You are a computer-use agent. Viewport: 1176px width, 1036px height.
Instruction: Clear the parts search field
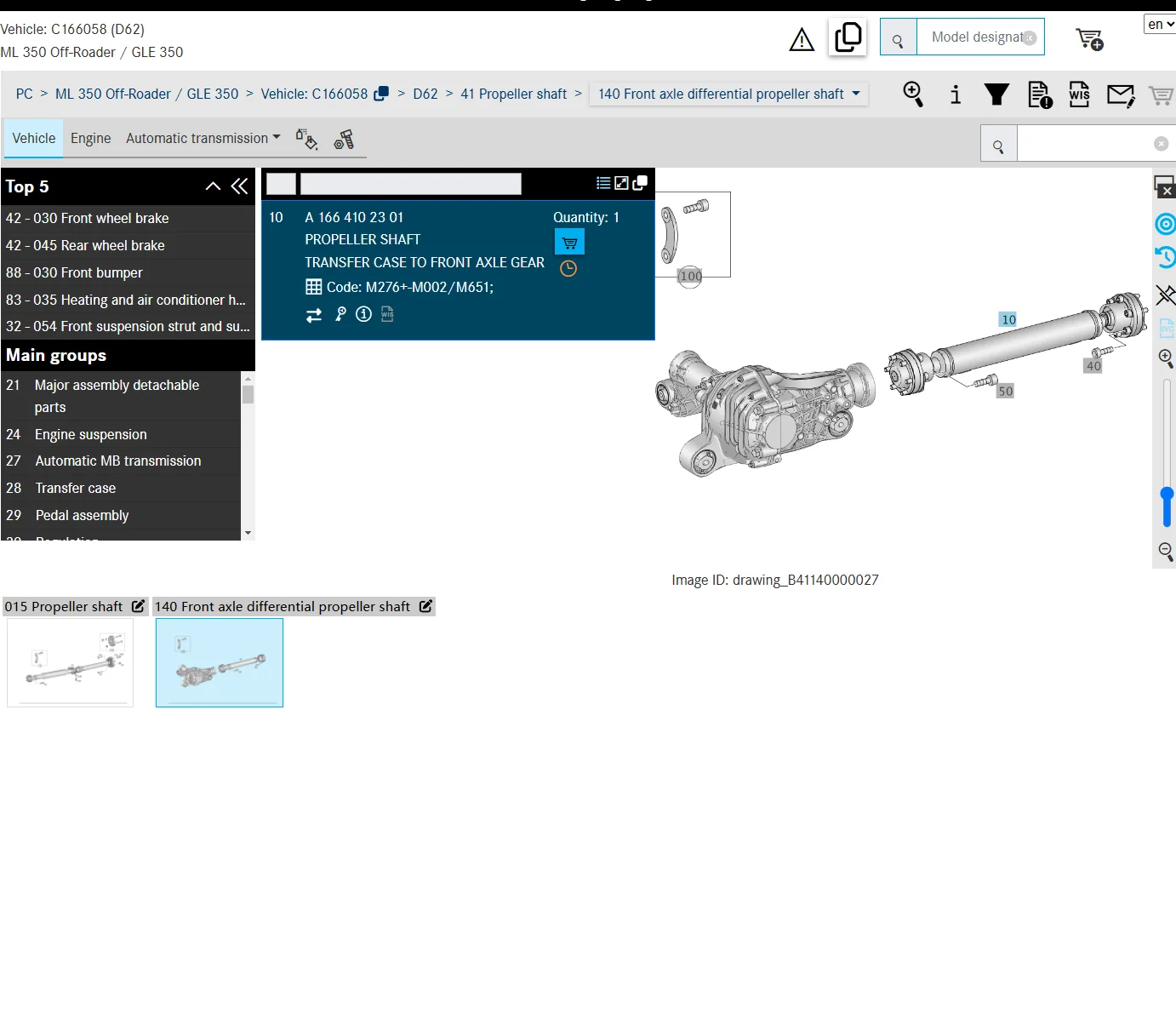pos(1161,144)
